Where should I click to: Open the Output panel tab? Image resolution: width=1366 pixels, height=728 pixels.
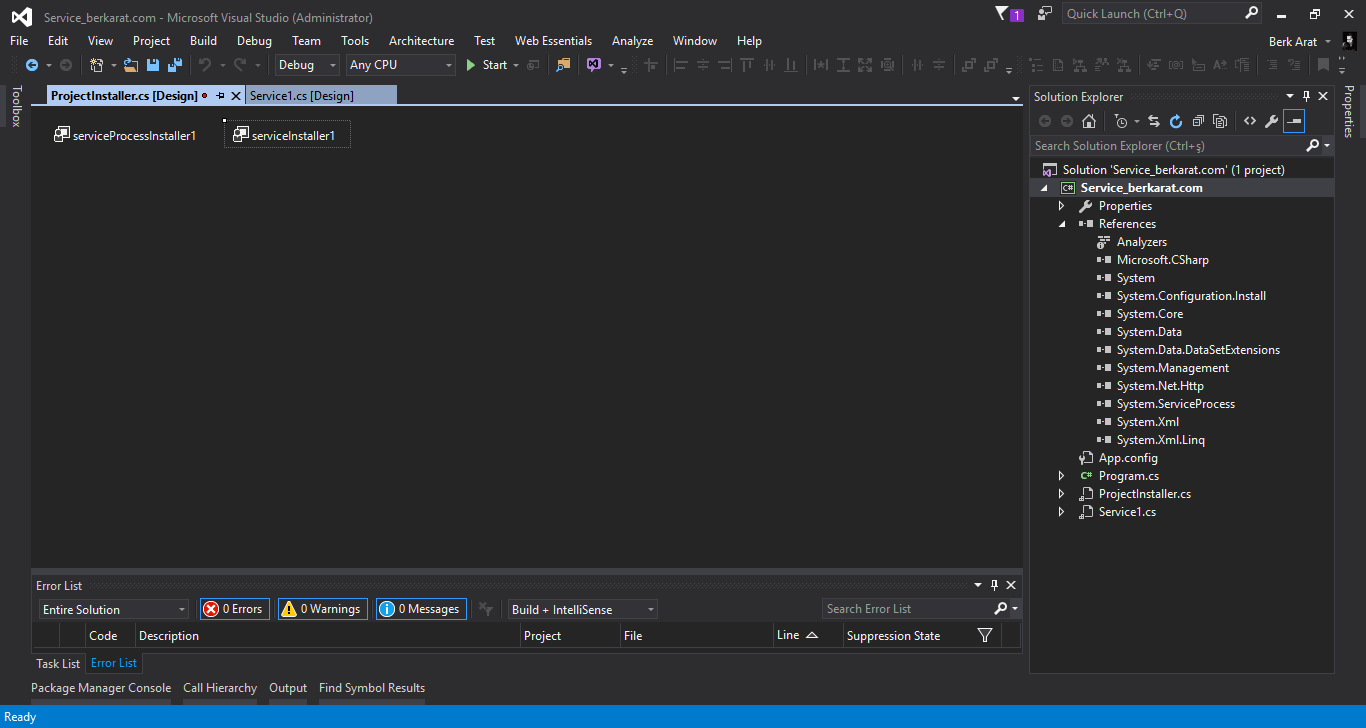(x=288, y=688)
